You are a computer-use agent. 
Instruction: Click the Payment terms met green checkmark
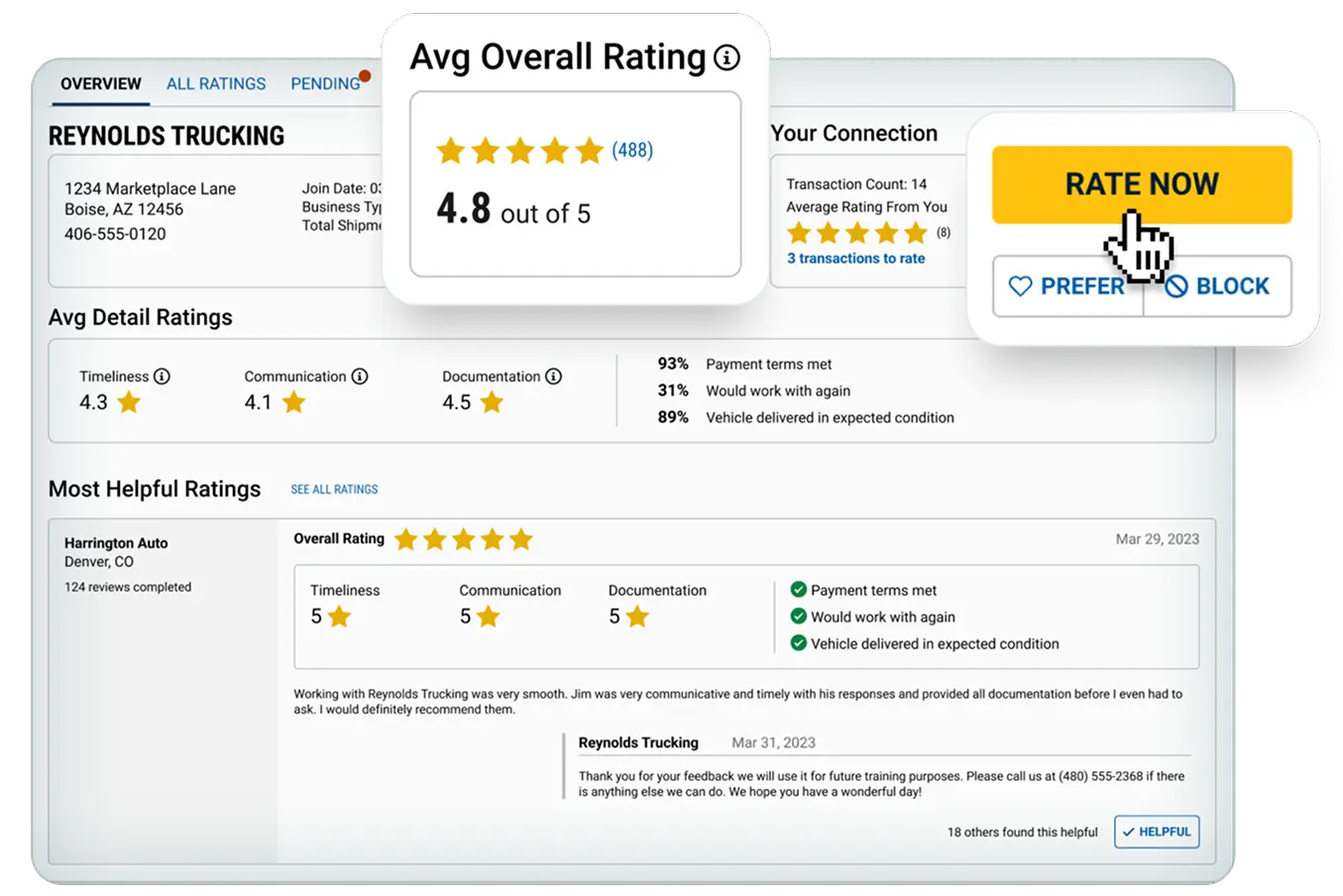798,590
